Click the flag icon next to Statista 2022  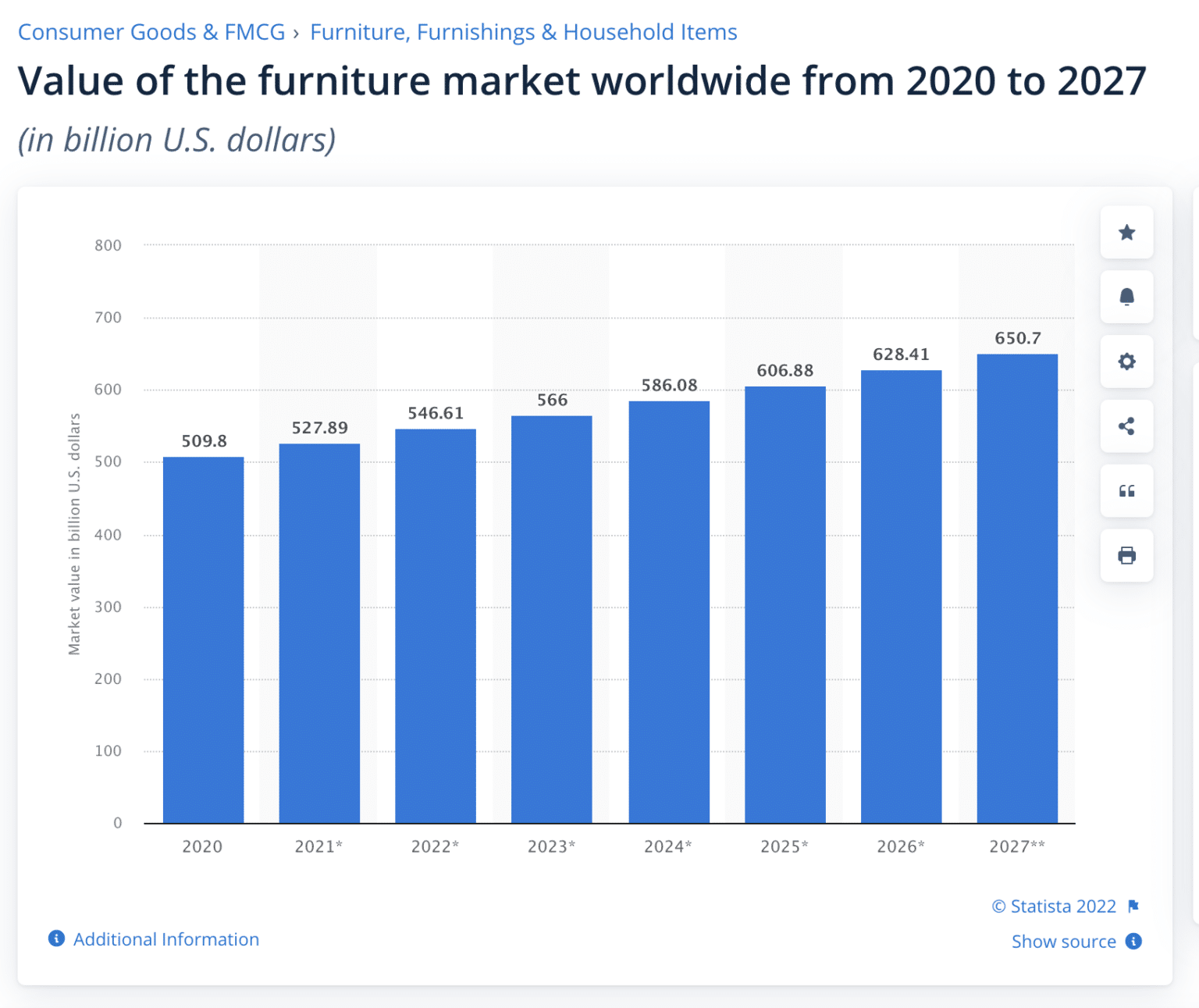point(1133,906)
